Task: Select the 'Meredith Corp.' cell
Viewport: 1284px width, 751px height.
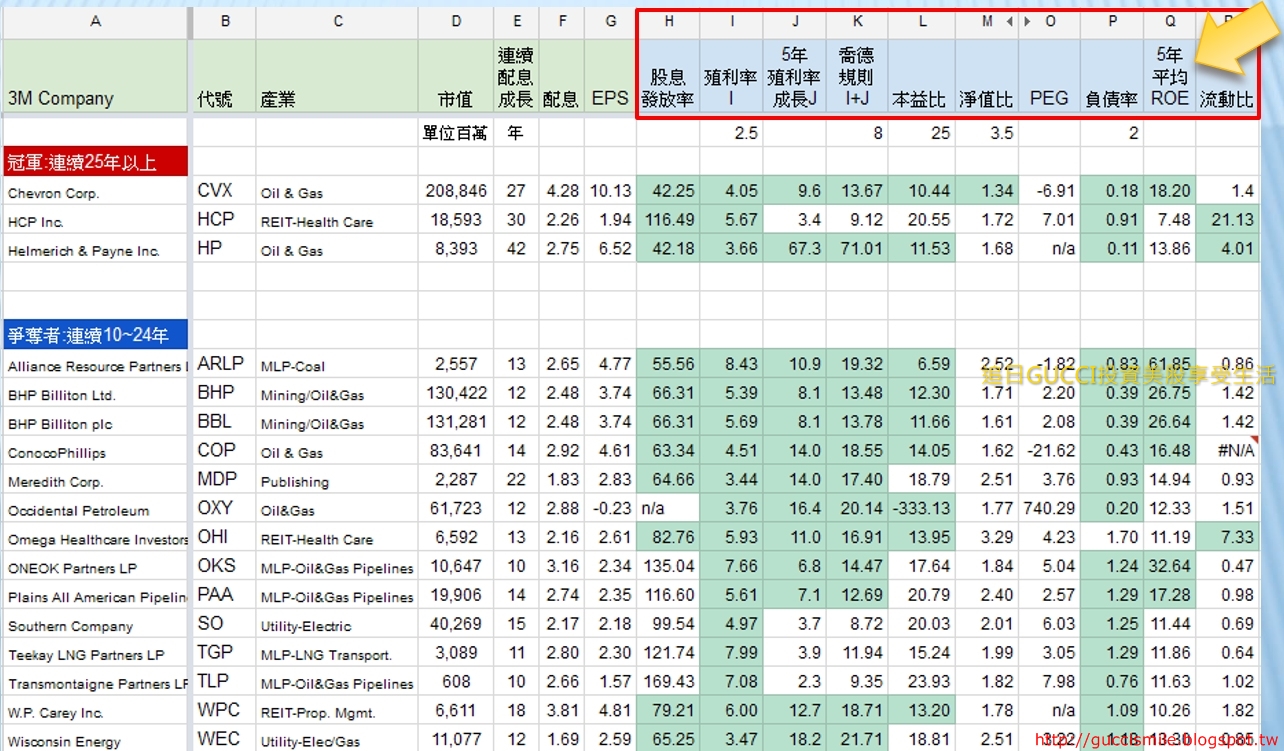Action: coord(95,480)
